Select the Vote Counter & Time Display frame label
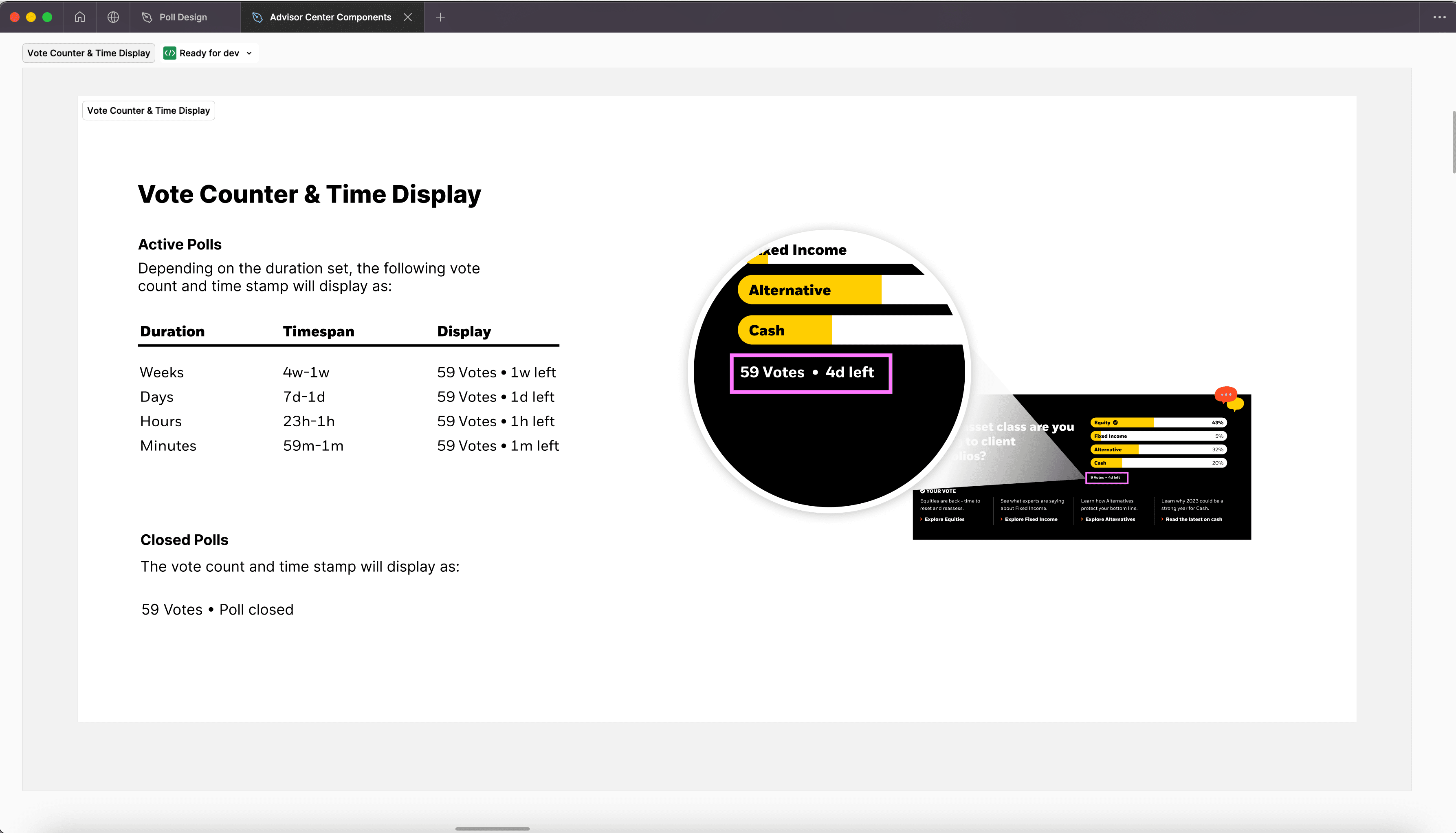This screenshot has height=833, width=1456. click(x=149, y=110)
